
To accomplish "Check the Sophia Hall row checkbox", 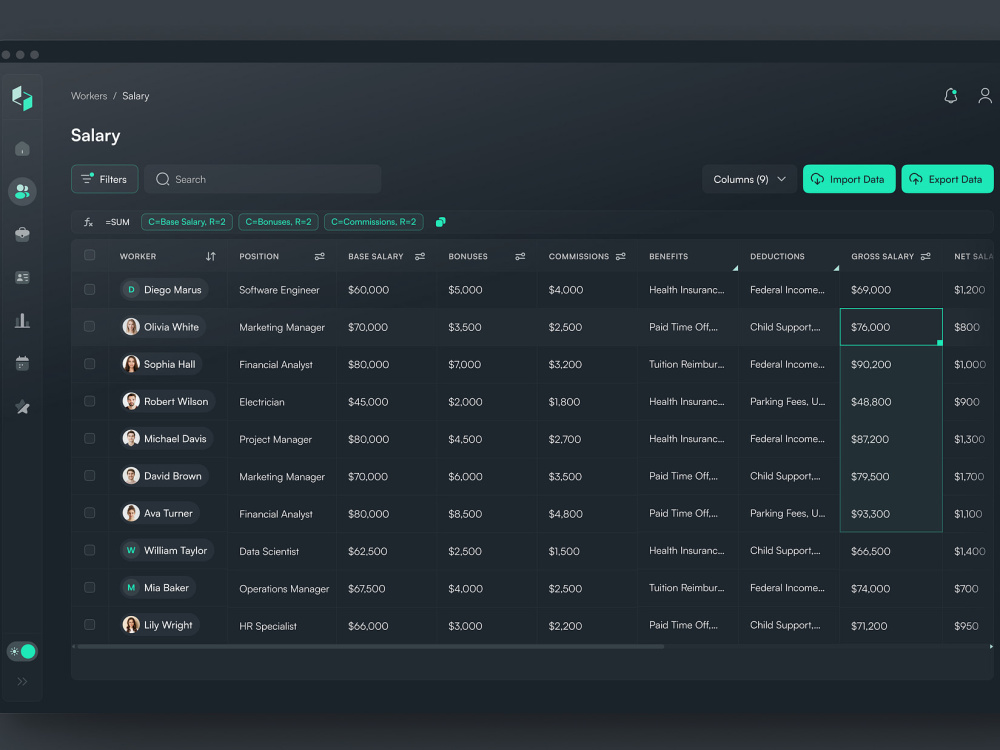I will (x=89, y=364).
